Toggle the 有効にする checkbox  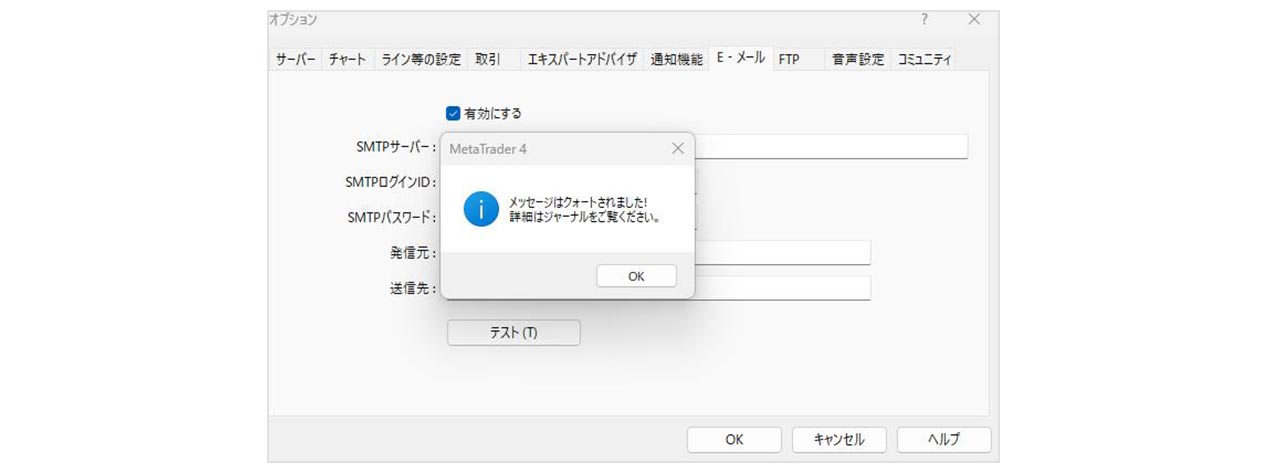[453, 113]
